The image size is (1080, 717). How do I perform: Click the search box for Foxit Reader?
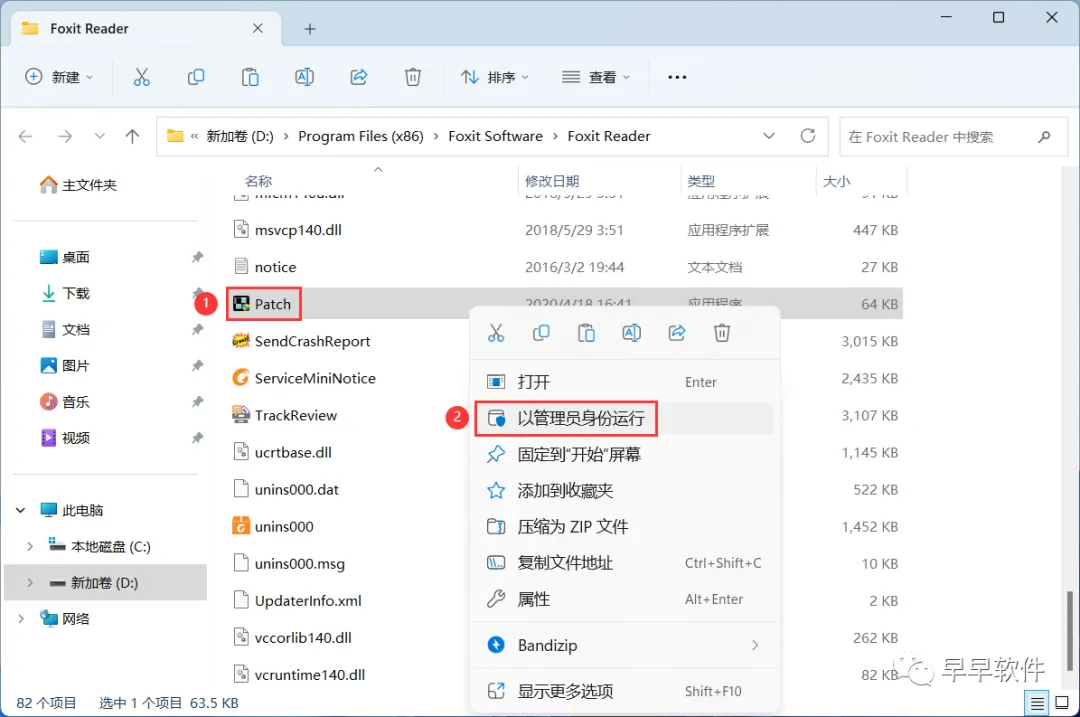953,137
